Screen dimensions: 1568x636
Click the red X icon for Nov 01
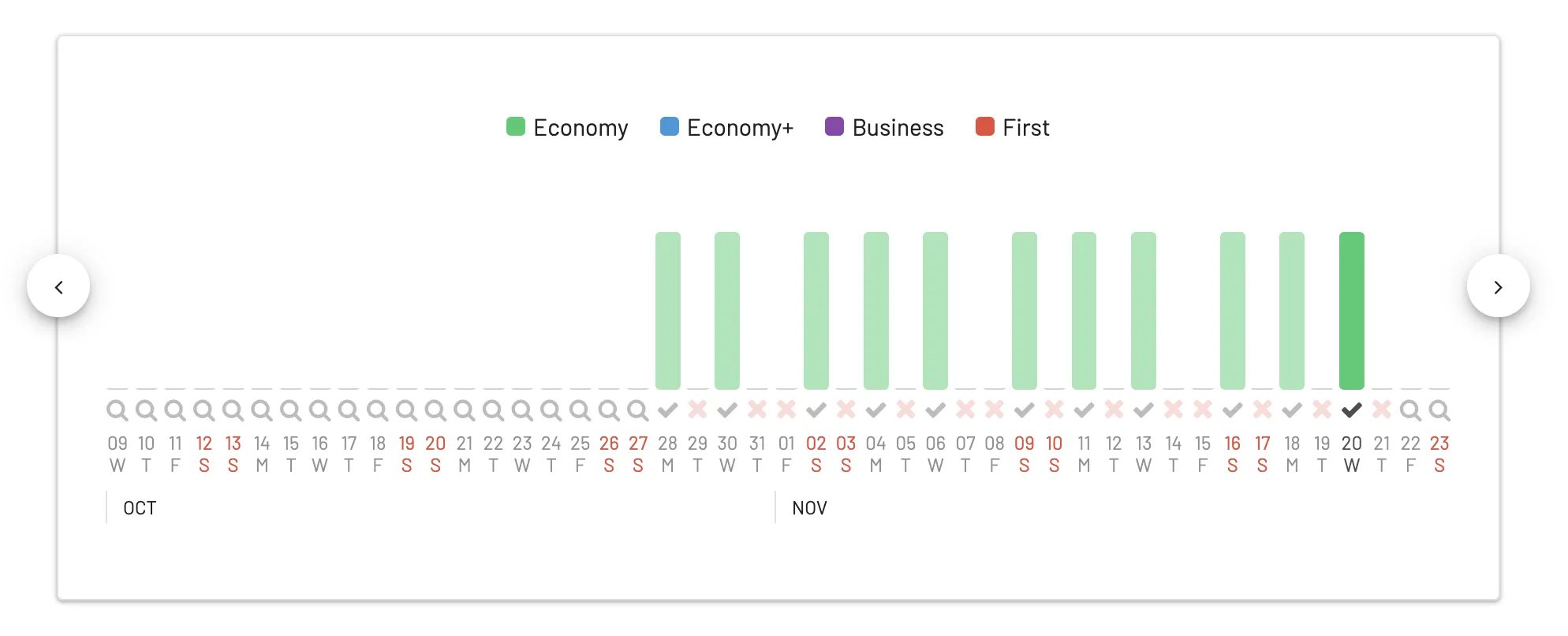786,410
